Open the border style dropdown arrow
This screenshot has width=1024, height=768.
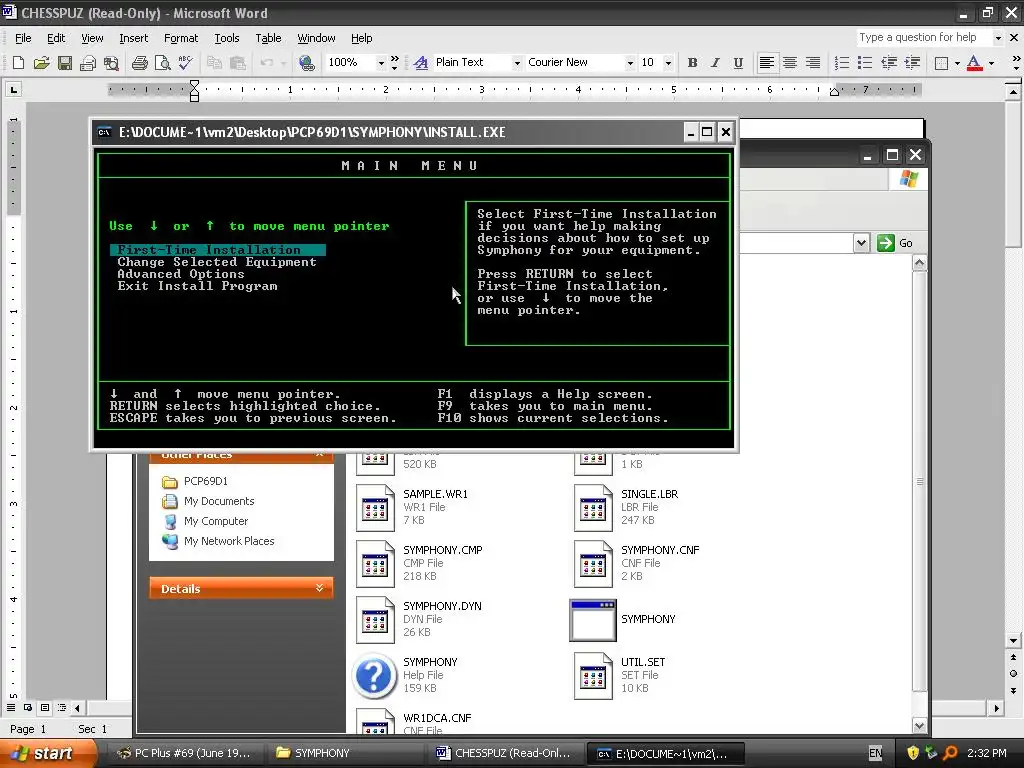[x=957, y=63]
